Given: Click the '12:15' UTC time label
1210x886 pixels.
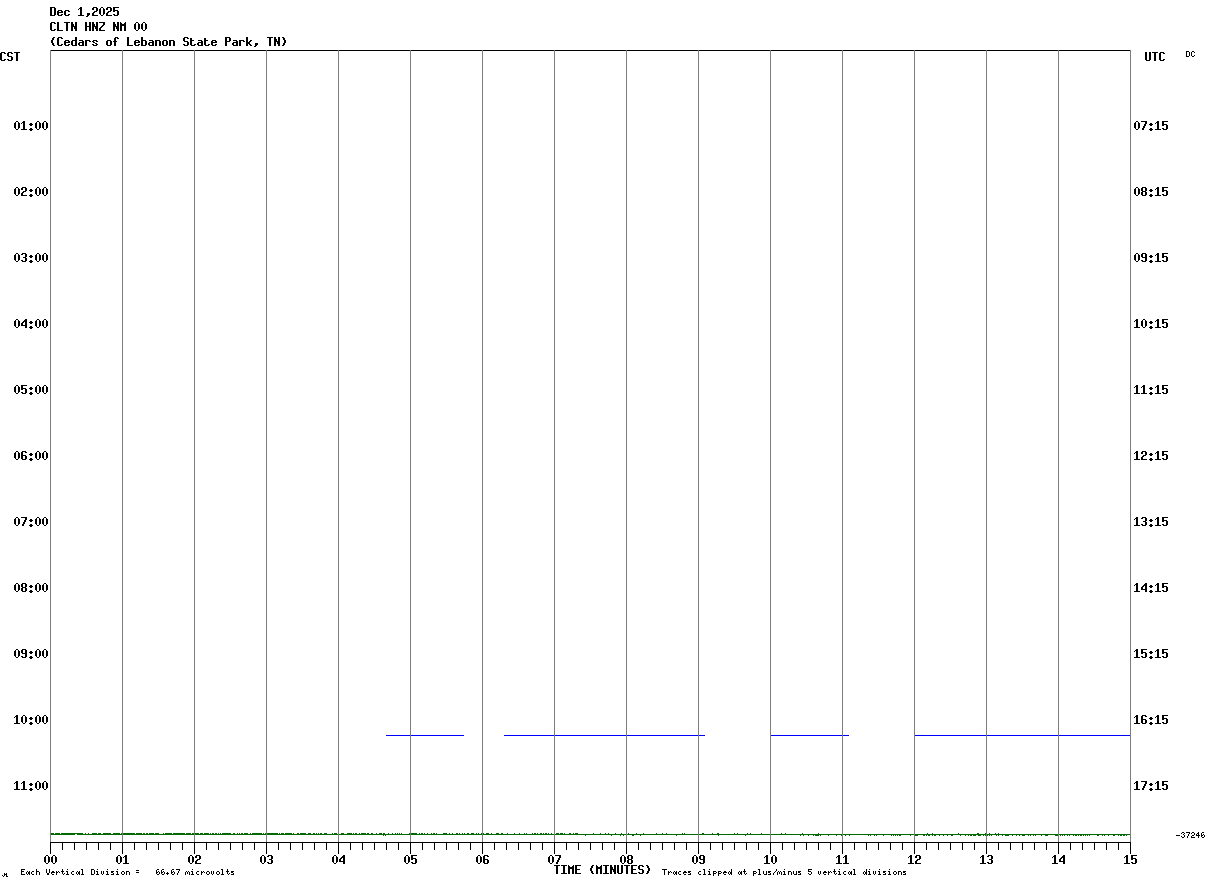Looking at the screenshot, I should pos(1151,456).
